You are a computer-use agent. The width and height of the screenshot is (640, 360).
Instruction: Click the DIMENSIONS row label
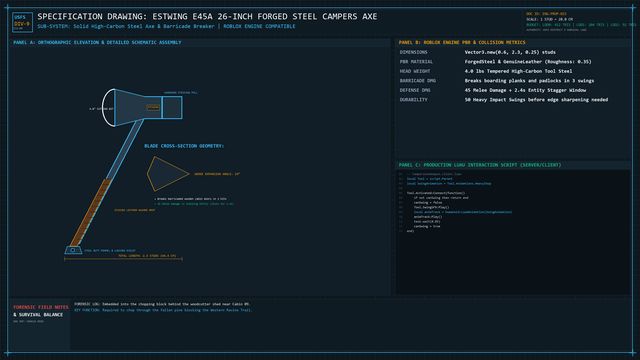tap(413, 52)
